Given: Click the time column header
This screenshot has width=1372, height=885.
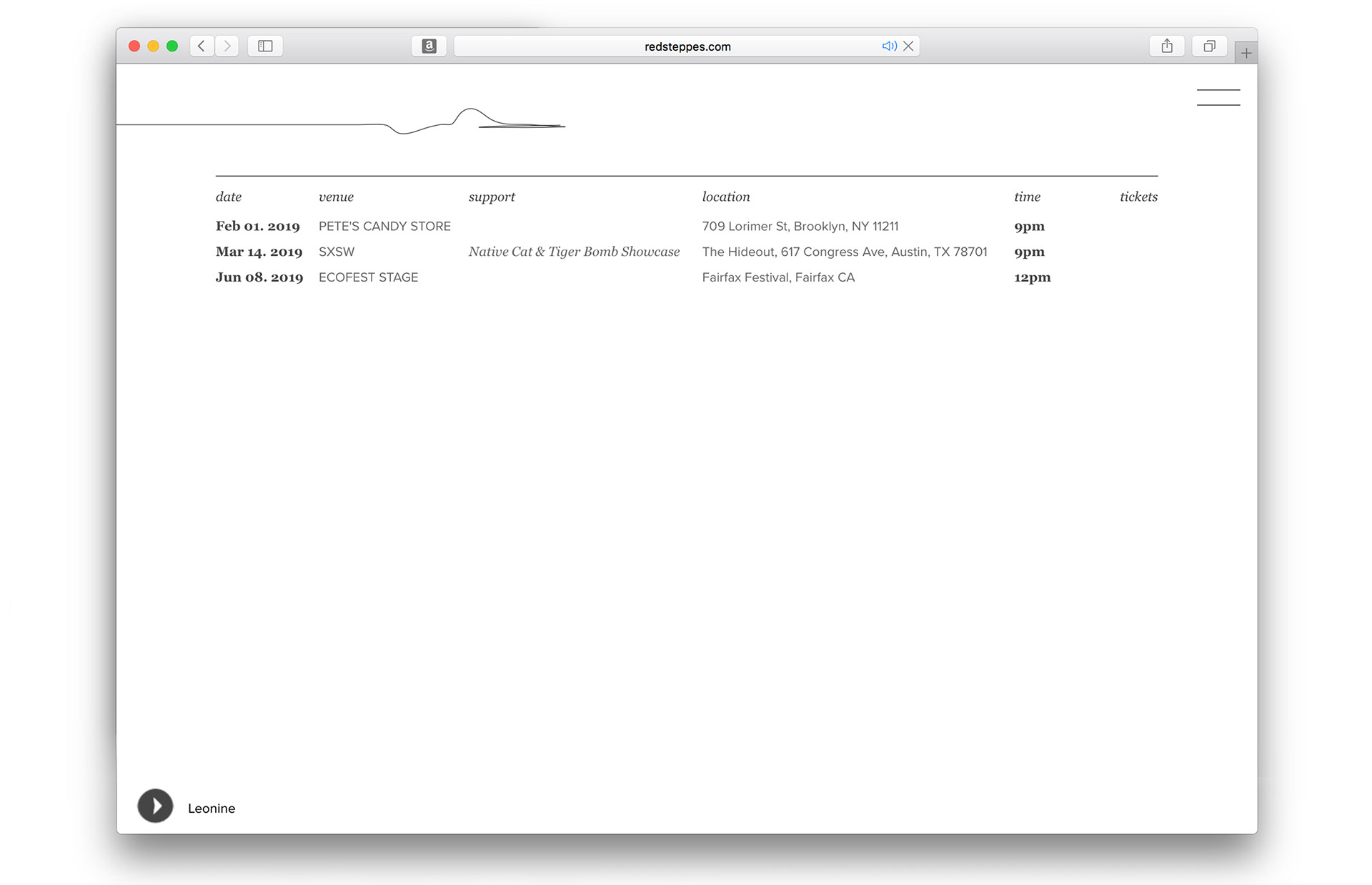Looking at the screenshot, I should pos(1027,197).
